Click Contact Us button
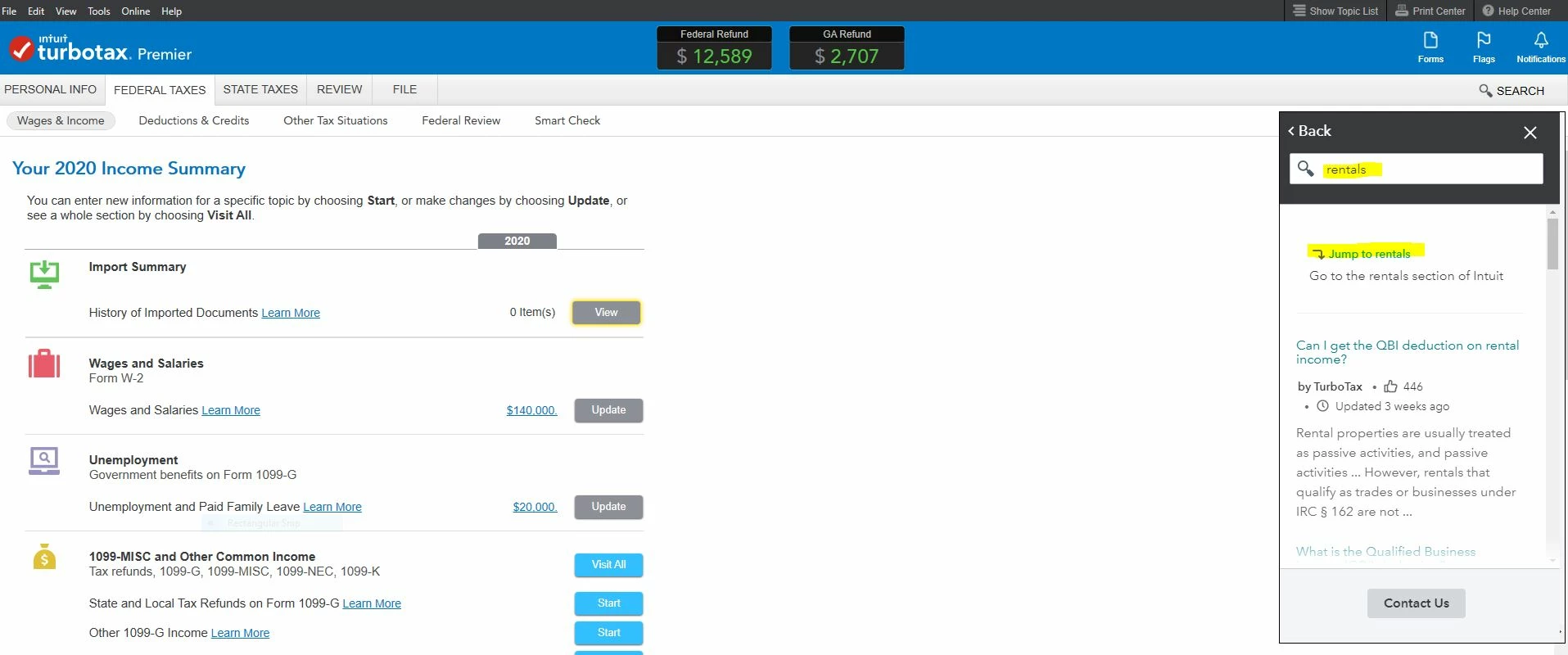This screenshot has width=1568, height=655. click(x=1416, y=603)
